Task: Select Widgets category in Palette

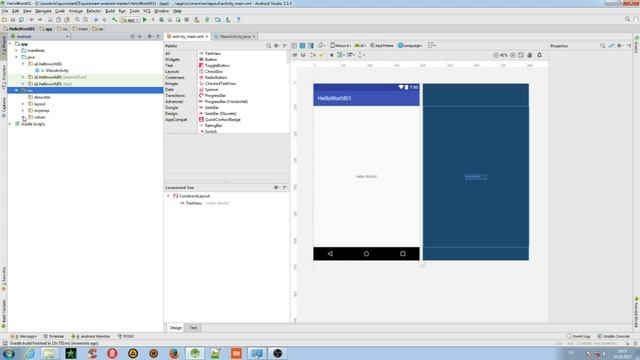Action: (173, 60)
